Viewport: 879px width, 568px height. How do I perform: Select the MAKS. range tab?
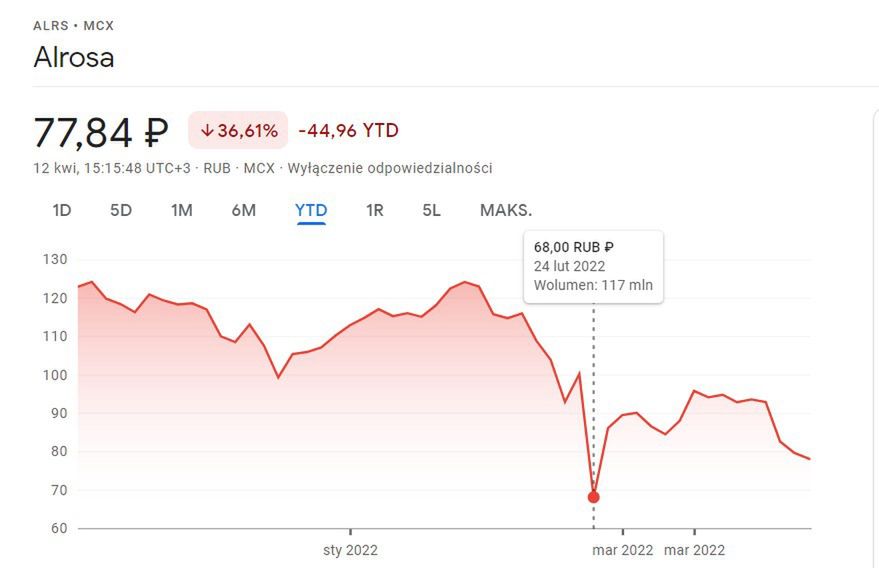click(505, 210)
